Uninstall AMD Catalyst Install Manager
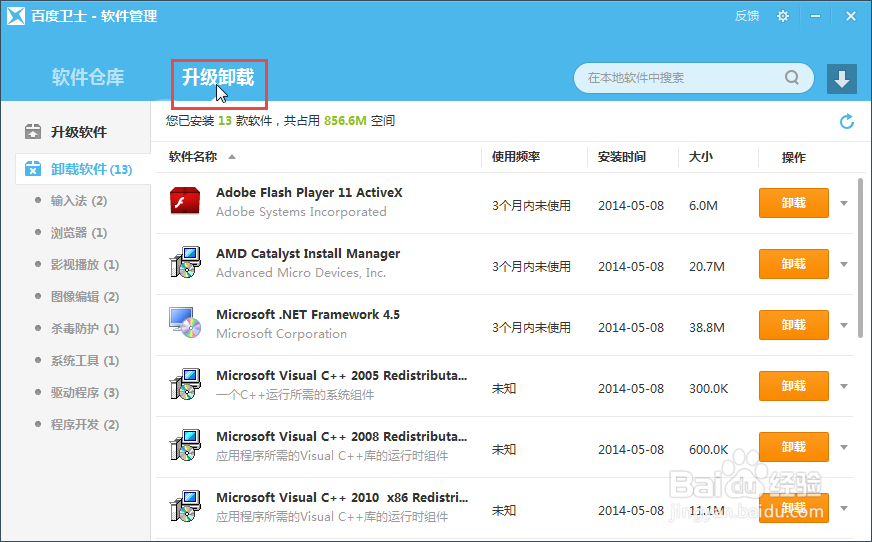Viewport: 872px width, 542px height. pyautogui.click(x=794, y=264)
